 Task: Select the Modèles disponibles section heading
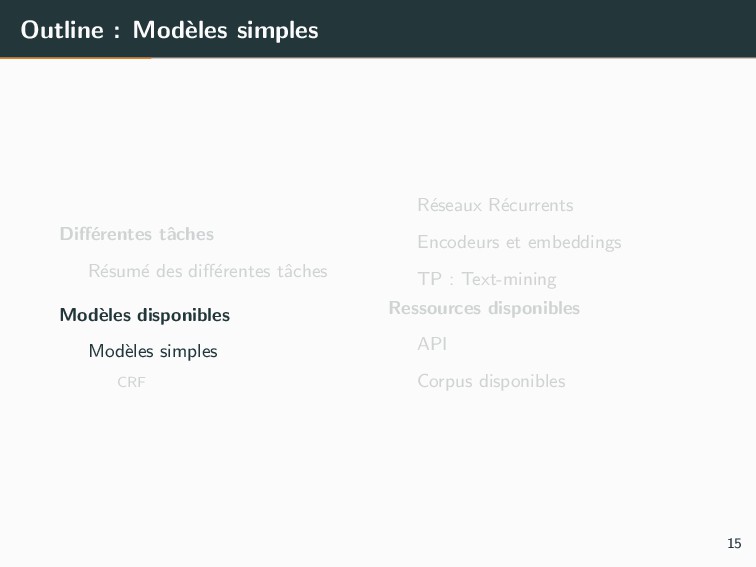(x=145, y=315)
